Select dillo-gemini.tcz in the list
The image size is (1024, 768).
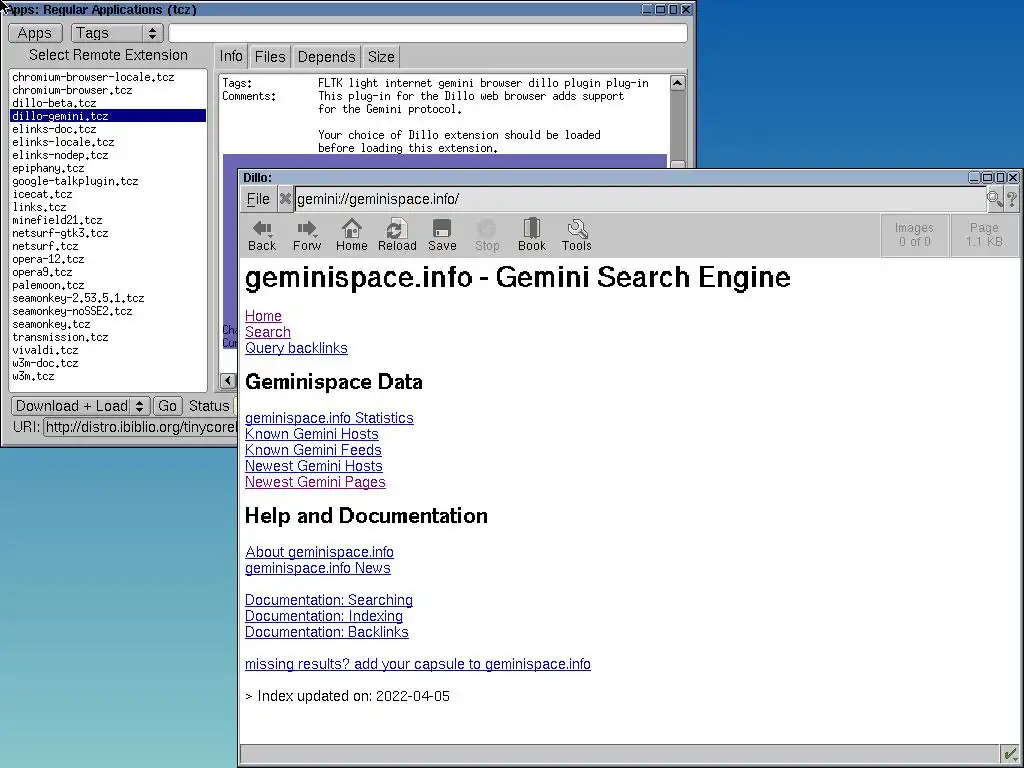[x=108, y=116]
